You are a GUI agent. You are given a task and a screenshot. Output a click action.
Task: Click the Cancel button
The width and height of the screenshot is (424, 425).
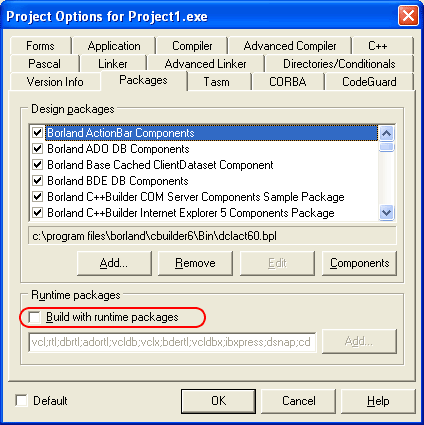click(x=298, y=401)
